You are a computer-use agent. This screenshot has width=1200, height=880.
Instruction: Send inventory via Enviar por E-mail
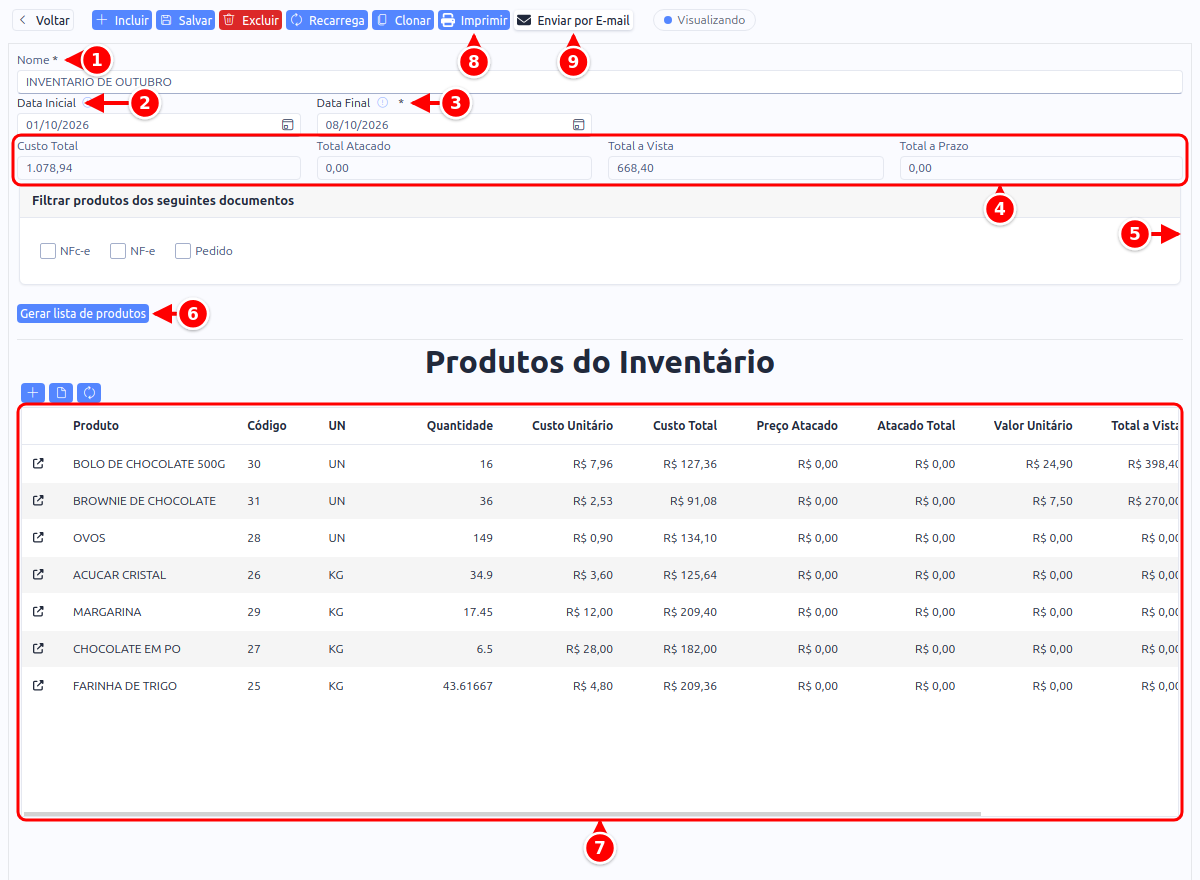tap(573, 20)
